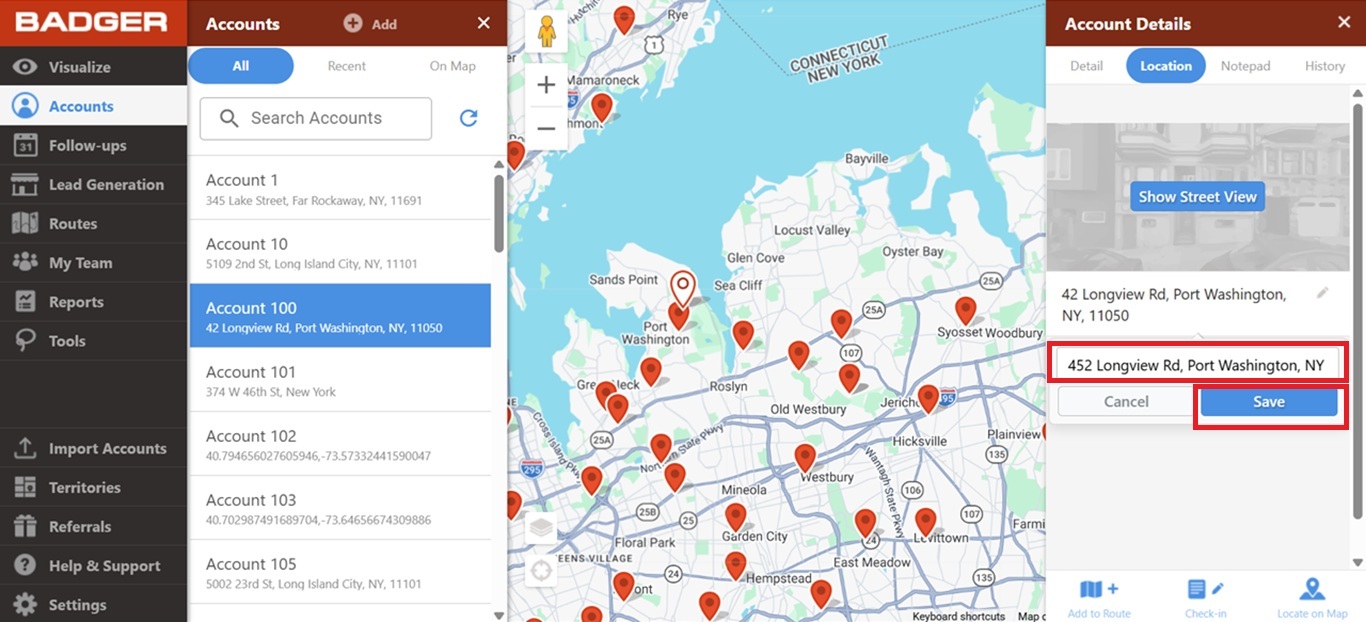Click the Add account plus icon

pos(352,23)
